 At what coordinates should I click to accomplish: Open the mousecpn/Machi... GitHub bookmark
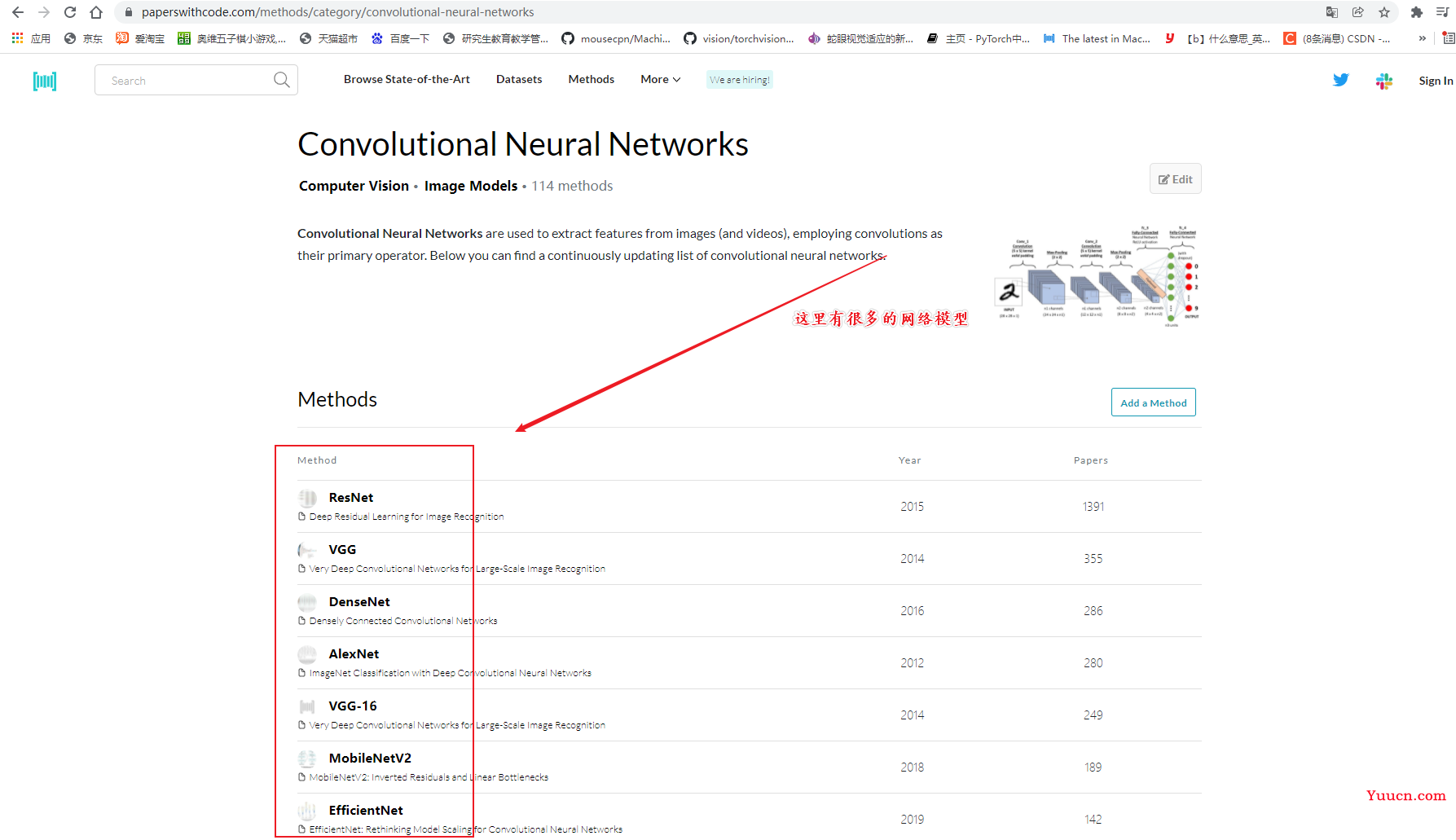coord(616,38)
